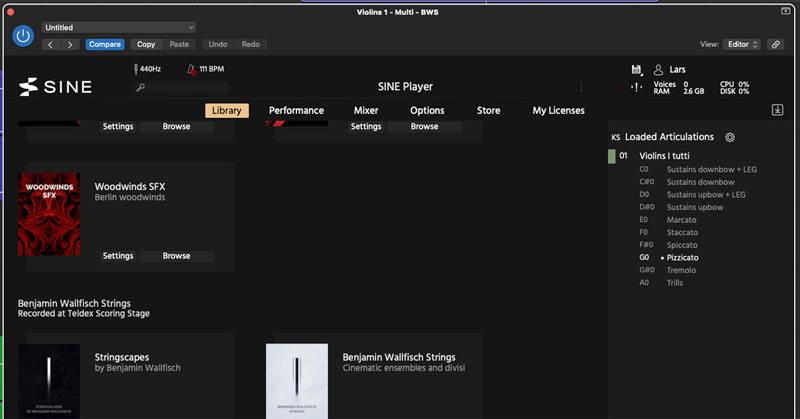Click Settings under Woodwinds SFX

[x=118, y=256]
